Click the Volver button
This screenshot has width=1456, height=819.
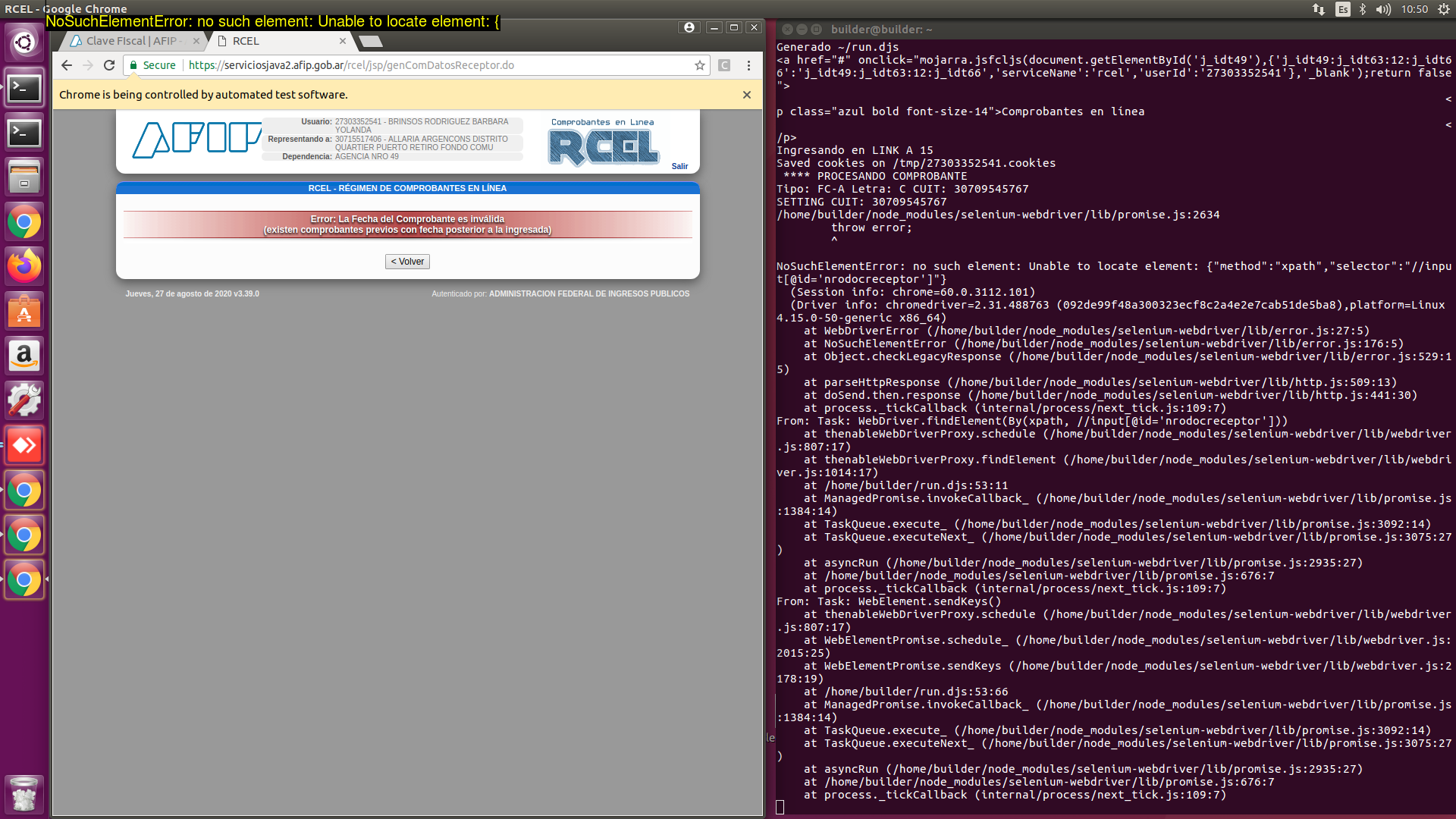[x=407, y=262]
